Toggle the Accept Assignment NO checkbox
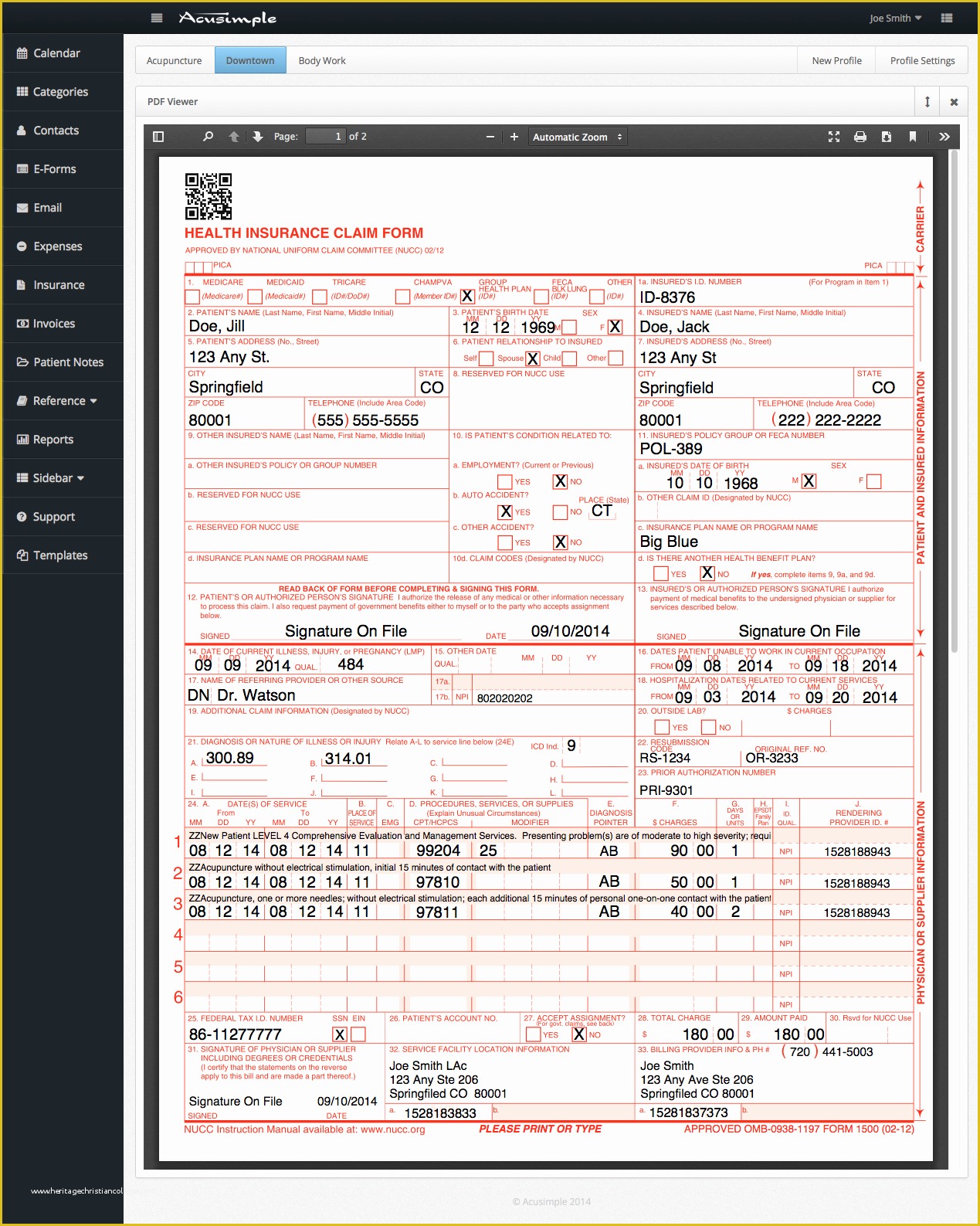 579,1034
